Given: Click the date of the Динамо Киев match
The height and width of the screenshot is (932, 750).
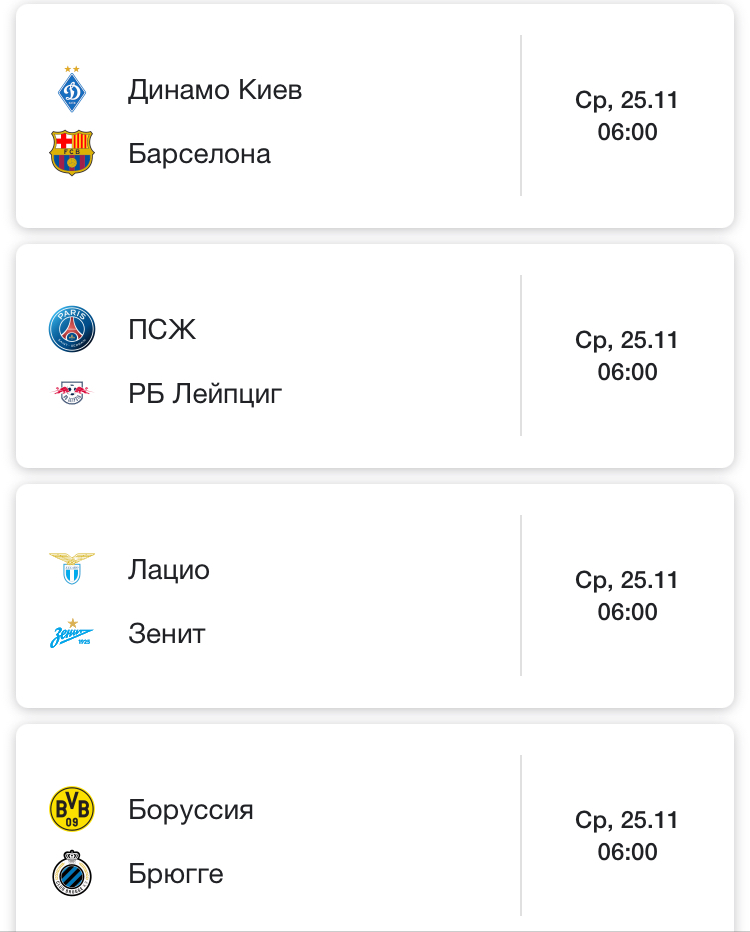Looking at the screenshot, I should (627, 100).
